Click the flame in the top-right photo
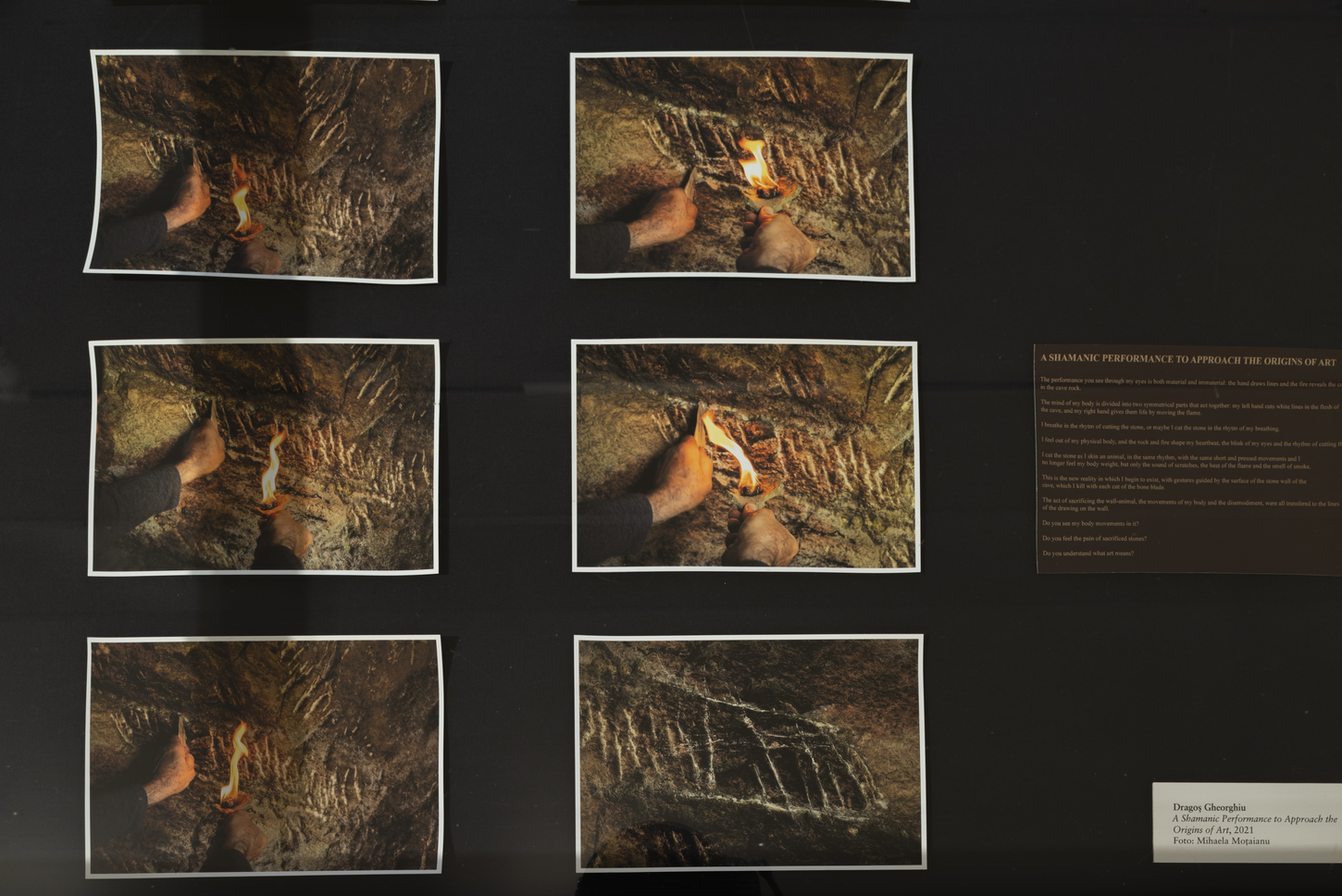 (x=756, y=168)
